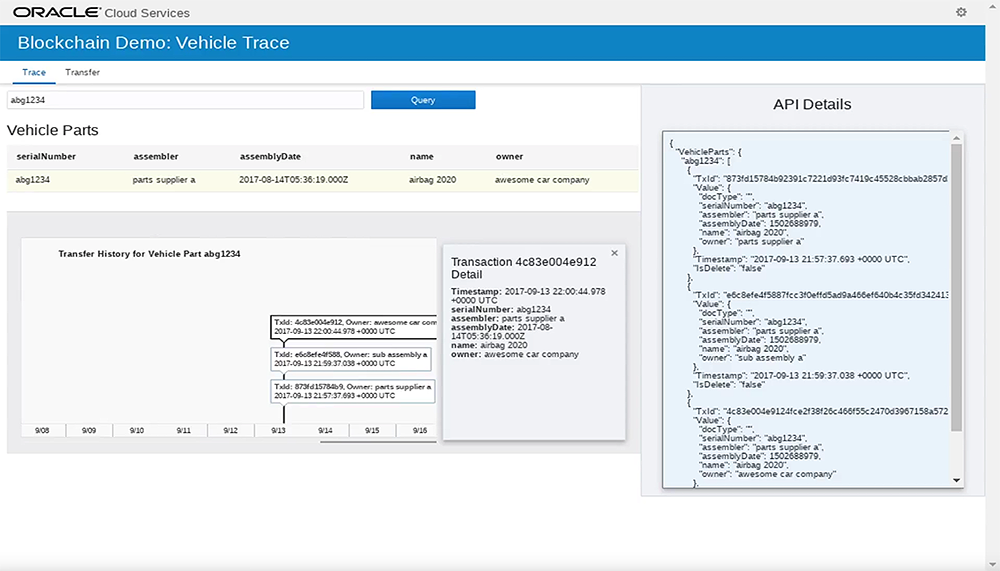Image resolution: width=1000 pixels, height=571 pixels.
Task: Click the JSON timestamp 21:57:37.693 line
Action: pos(802,260)
